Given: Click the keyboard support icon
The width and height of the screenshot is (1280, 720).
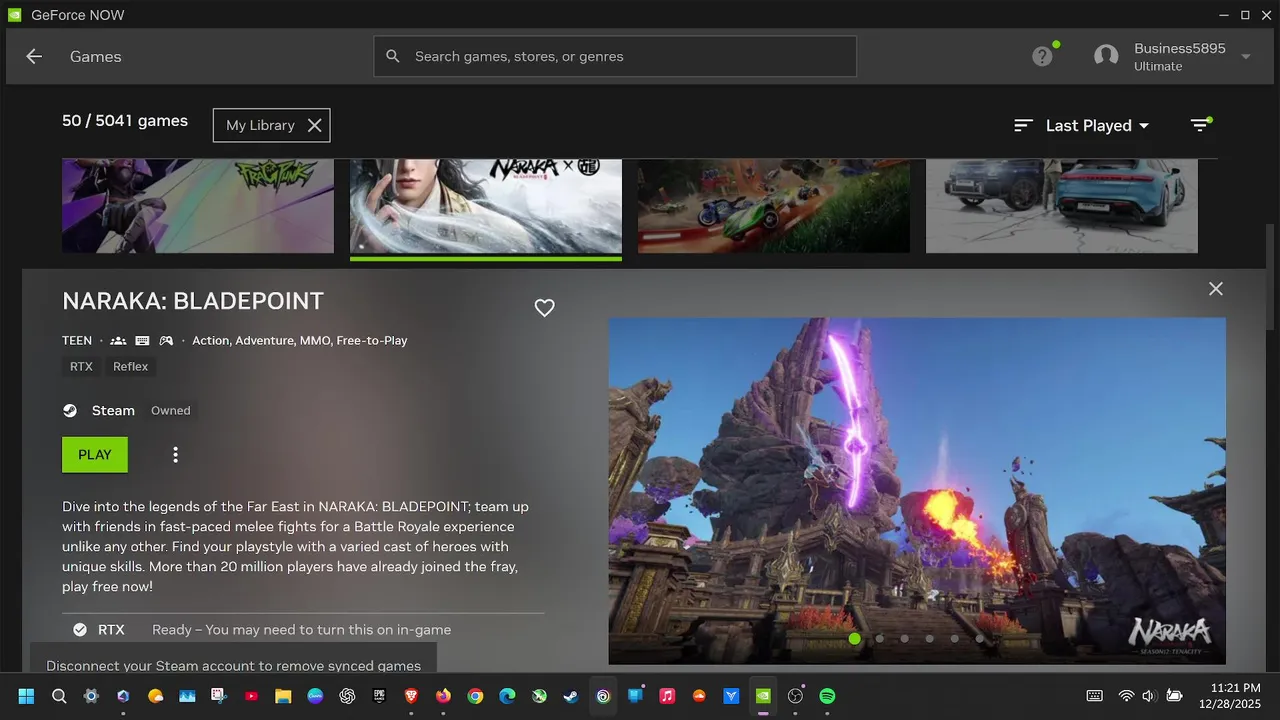Looking at the screenshot, I should pos(142,340).
